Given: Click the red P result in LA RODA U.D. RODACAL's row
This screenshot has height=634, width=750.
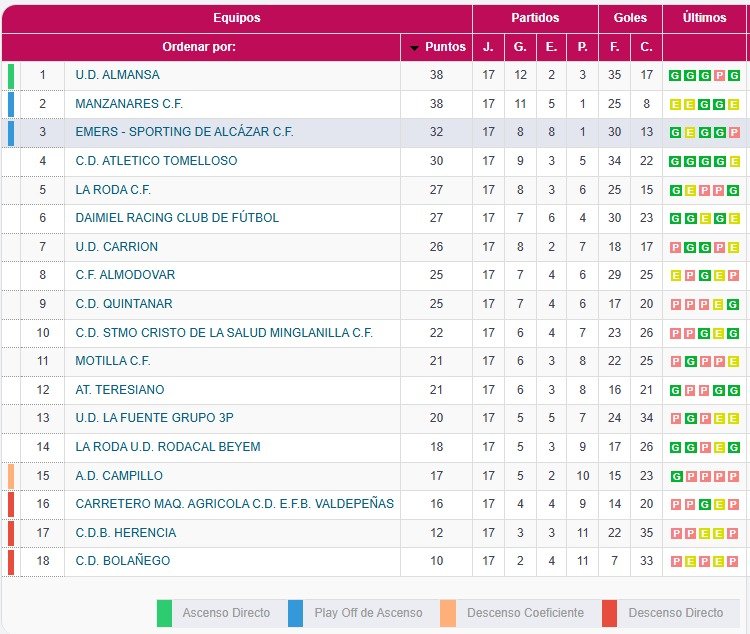Looking at the screenshot, I should pyautogui.click(x=705, y=448).
